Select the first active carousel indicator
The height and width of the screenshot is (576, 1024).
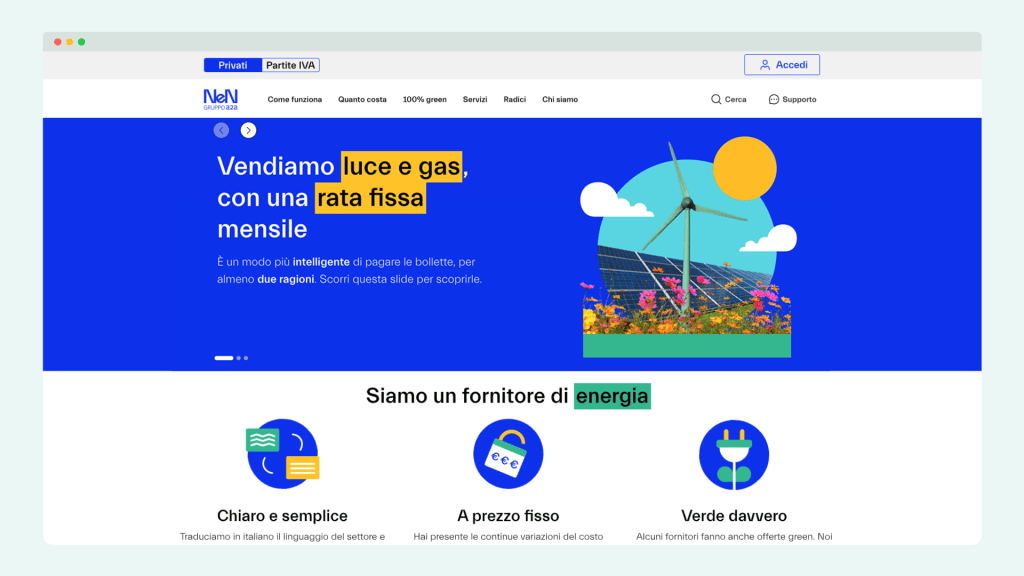coord(224,358)
